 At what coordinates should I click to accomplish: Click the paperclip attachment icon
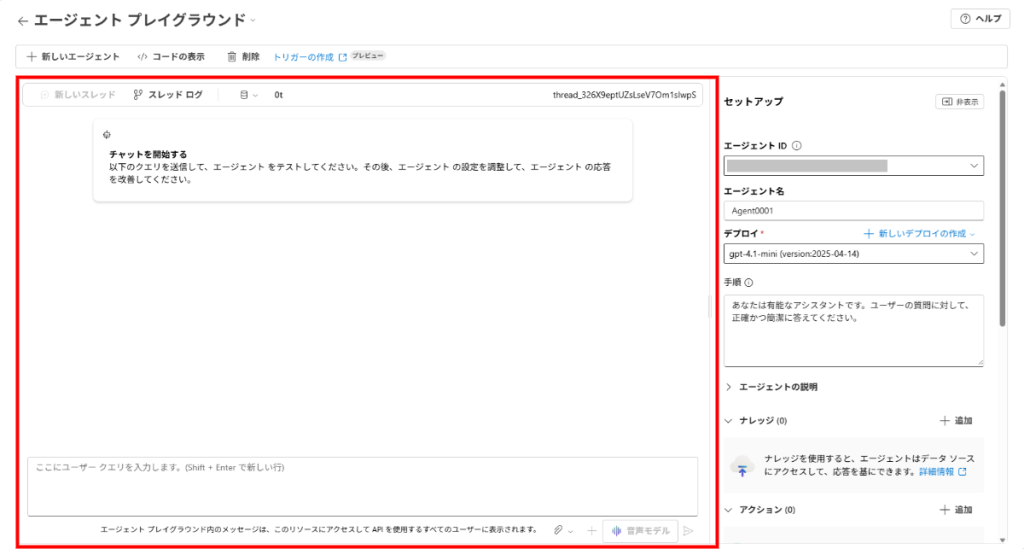click(559, 530)
